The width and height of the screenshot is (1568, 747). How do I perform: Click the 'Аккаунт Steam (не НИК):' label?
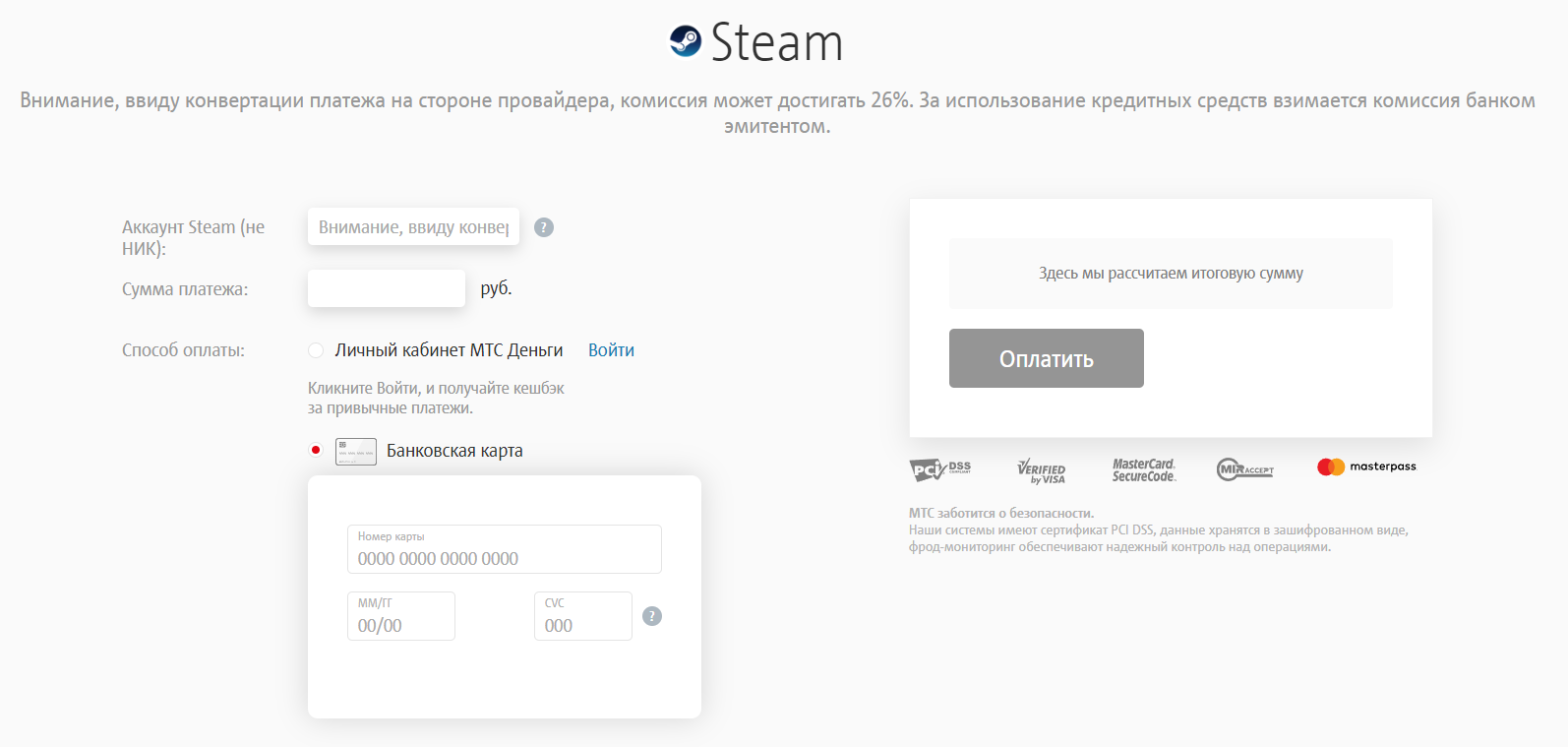coord(194,238)
